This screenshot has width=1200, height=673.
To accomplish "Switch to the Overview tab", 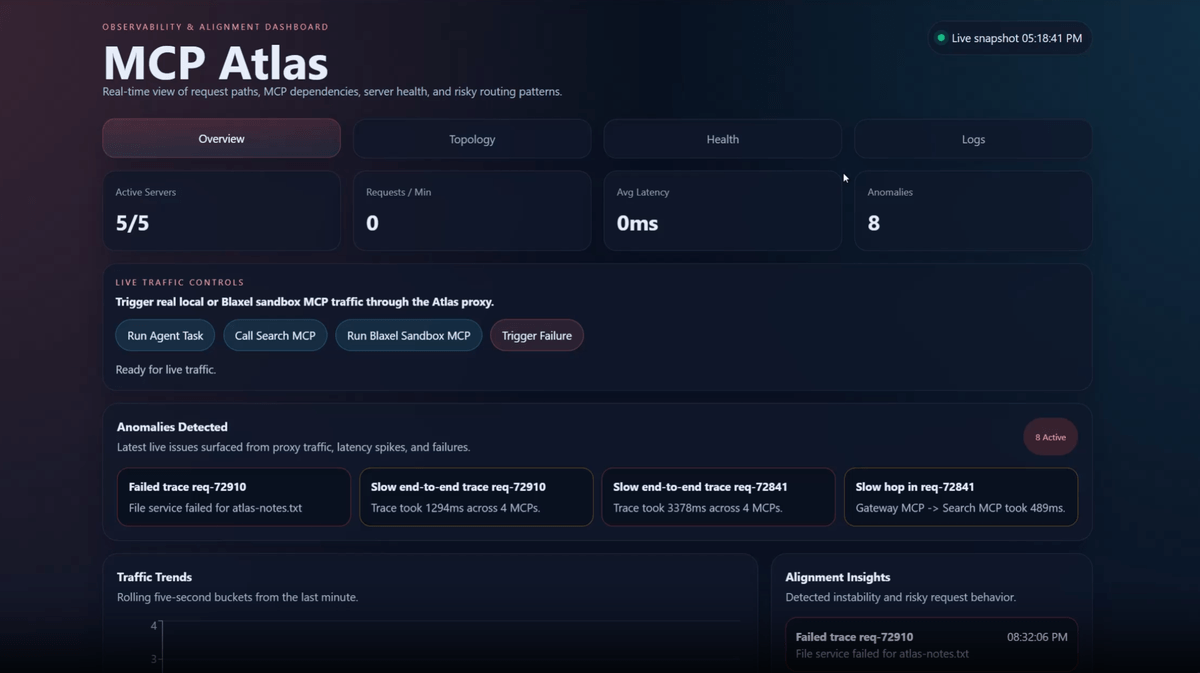I will point(221,139).
